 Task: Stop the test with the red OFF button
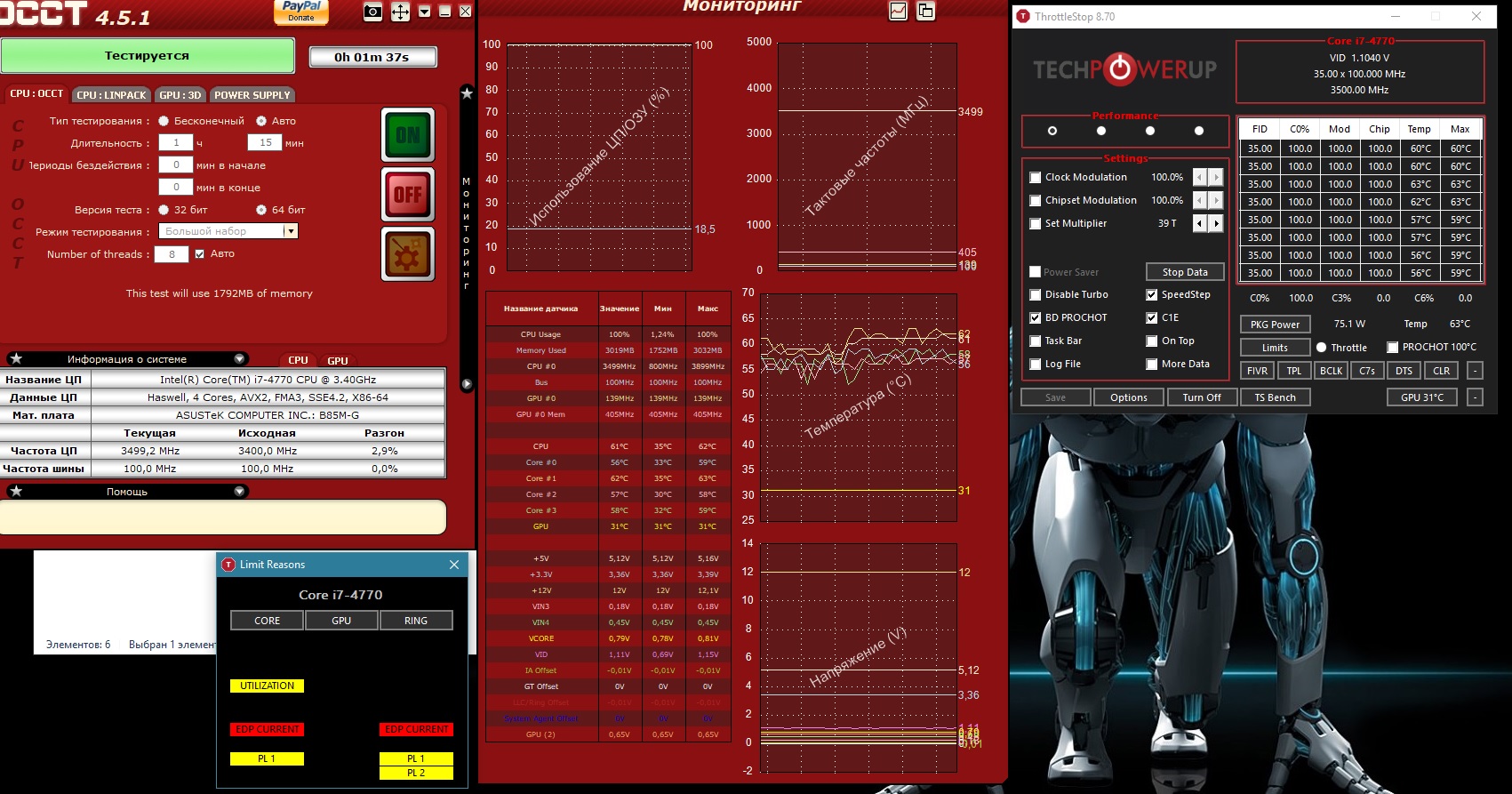pos(408,194)
